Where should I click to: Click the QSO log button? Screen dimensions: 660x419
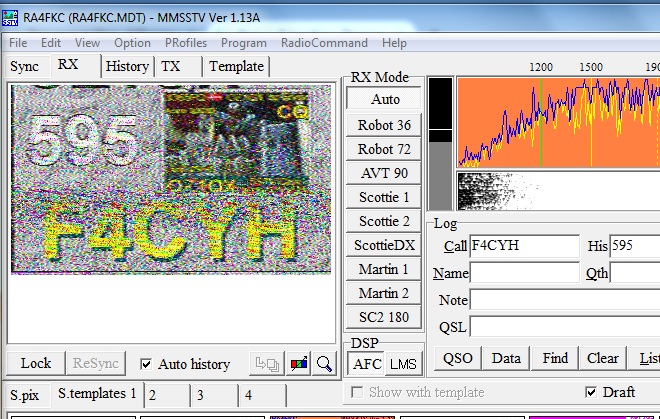point(458,358)
